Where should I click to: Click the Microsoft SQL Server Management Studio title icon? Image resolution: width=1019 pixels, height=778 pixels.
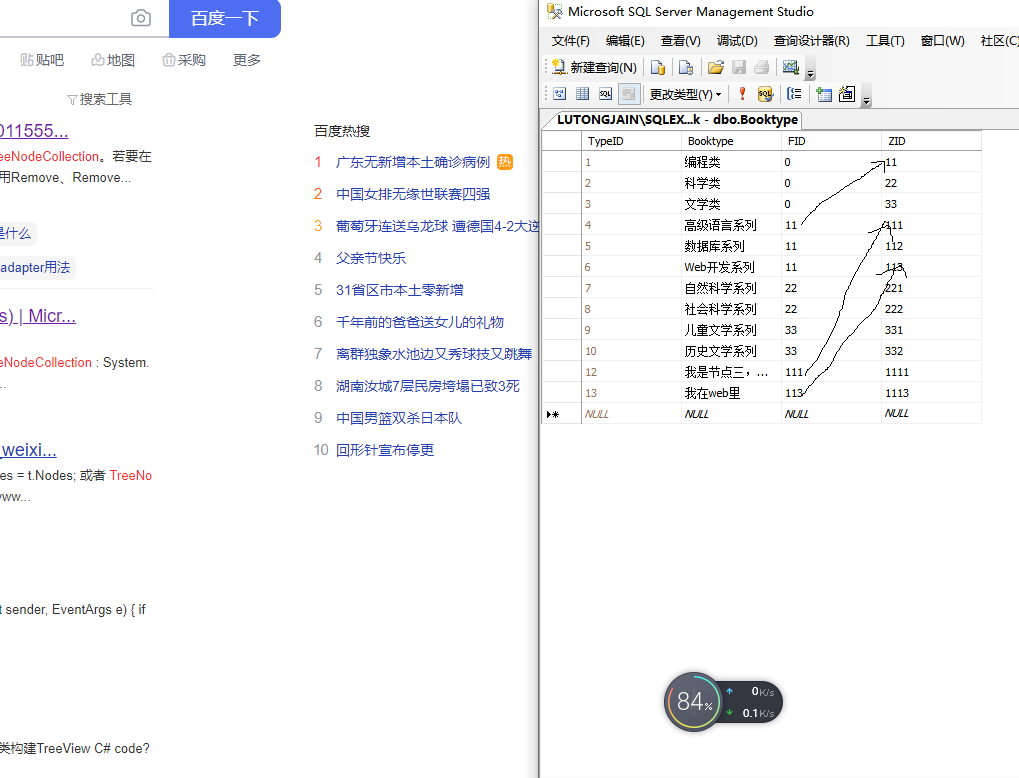click(x=554, y=11)
